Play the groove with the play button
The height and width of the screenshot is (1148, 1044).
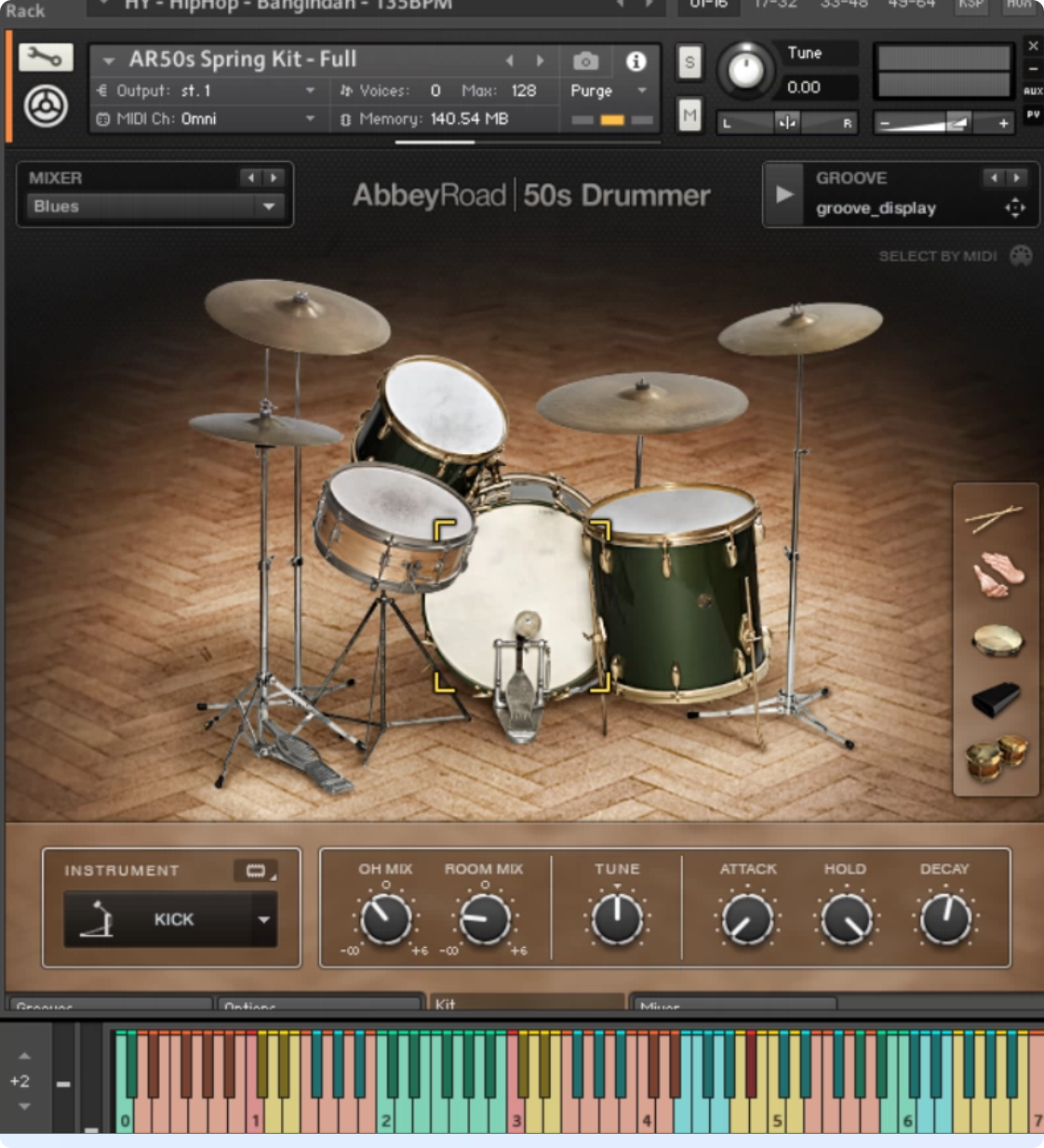[x=784, y=194]
